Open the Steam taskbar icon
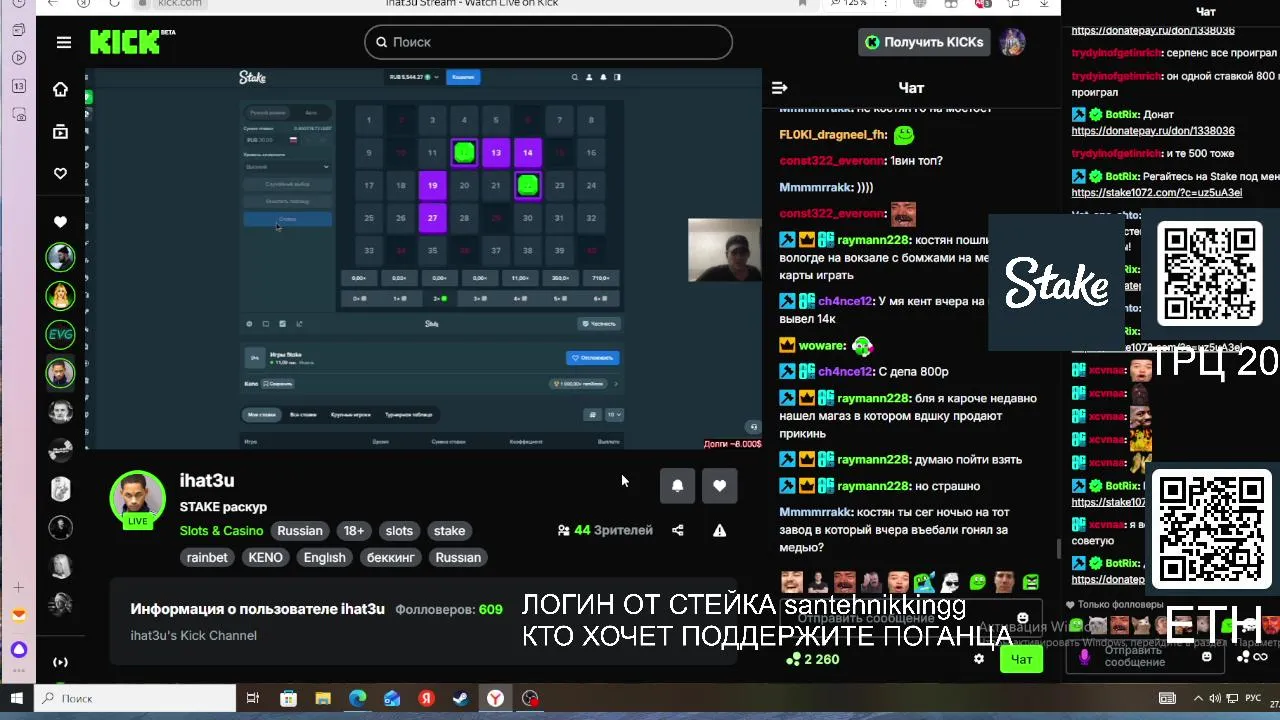This screenshot has height=720, width=1280. tap(461, 698)
